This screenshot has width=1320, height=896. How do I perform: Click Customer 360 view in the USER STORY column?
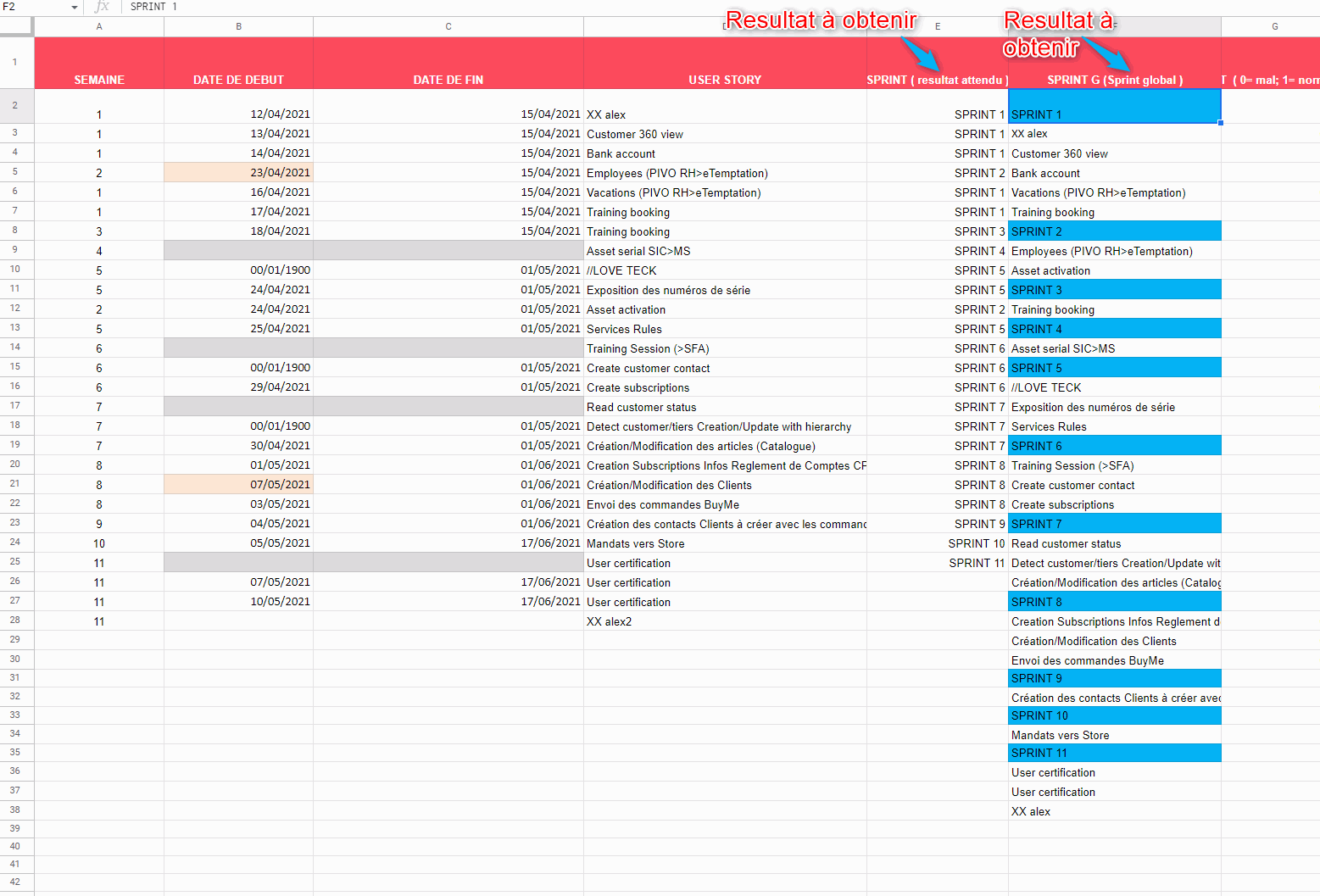pos(725,133)
